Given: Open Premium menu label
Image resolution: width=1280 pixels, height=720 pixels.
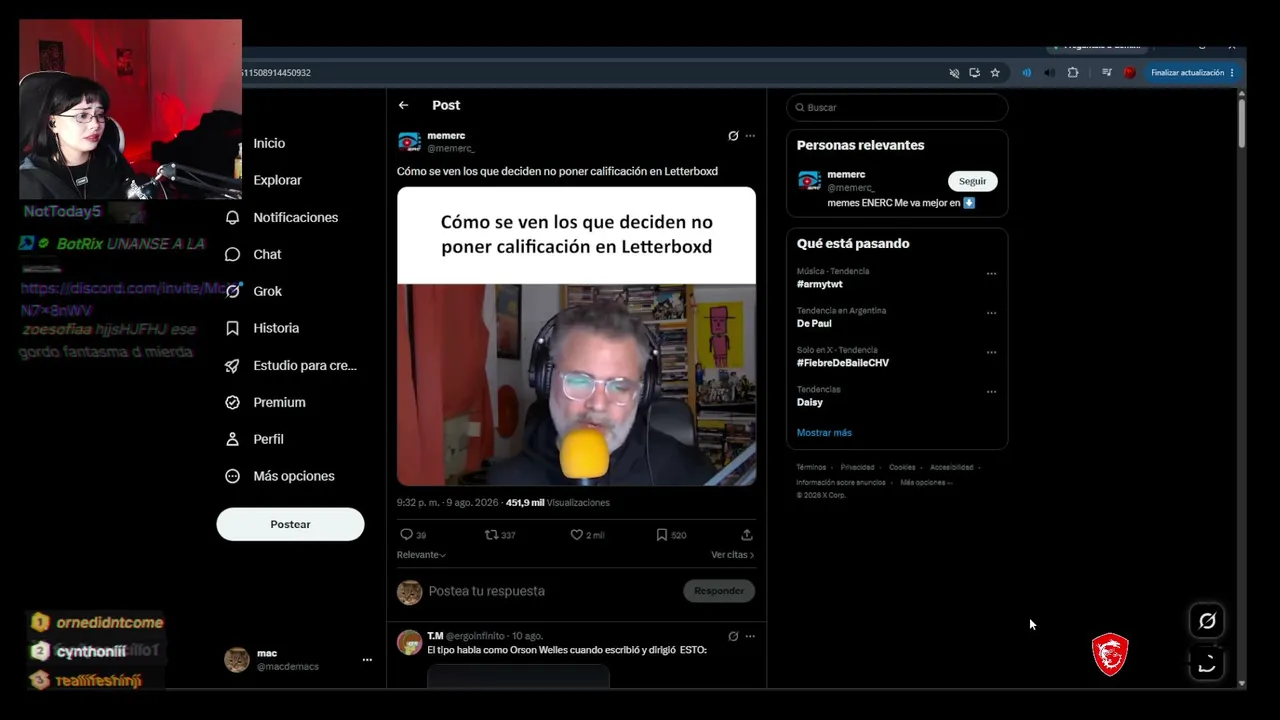Looking at the screenshot, I should pos(279,402).
